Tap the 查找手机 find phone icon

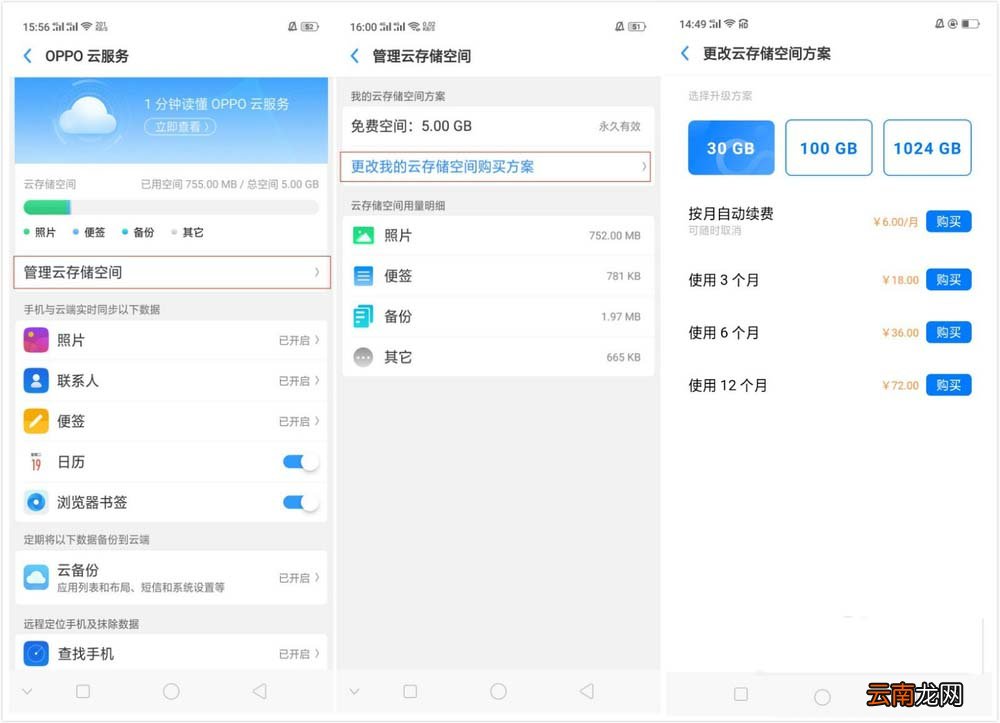tap(36, 654)
